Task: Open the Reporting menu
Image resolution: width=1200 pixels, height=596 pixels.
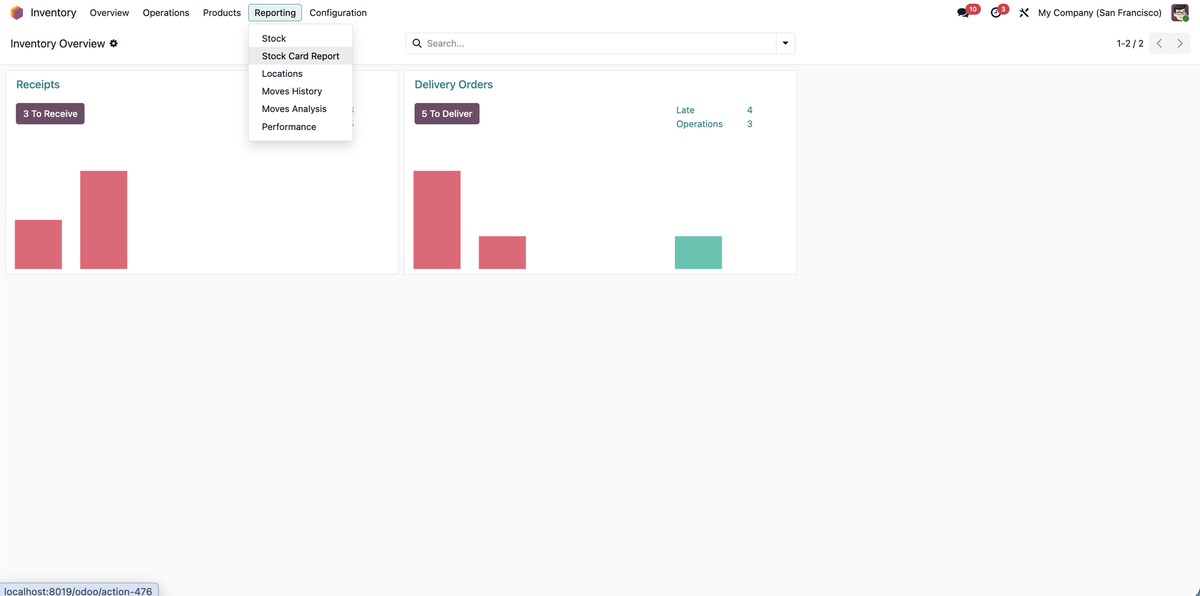Action: [x=274, y=12]
